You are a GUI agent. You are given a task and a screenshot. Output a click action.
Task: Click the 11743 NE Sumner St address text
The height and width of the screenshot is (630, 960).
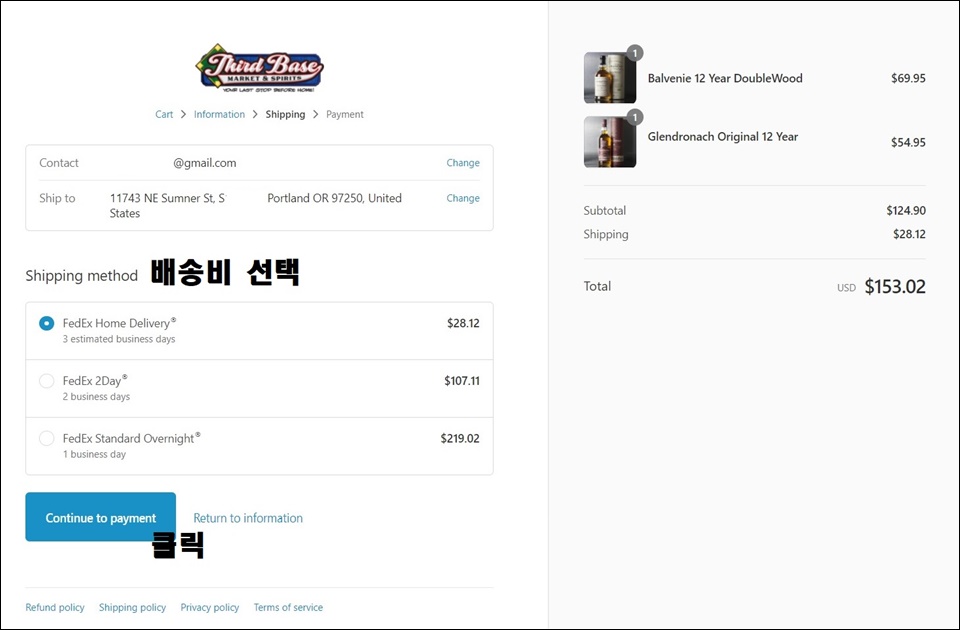[x=167, y=198]
